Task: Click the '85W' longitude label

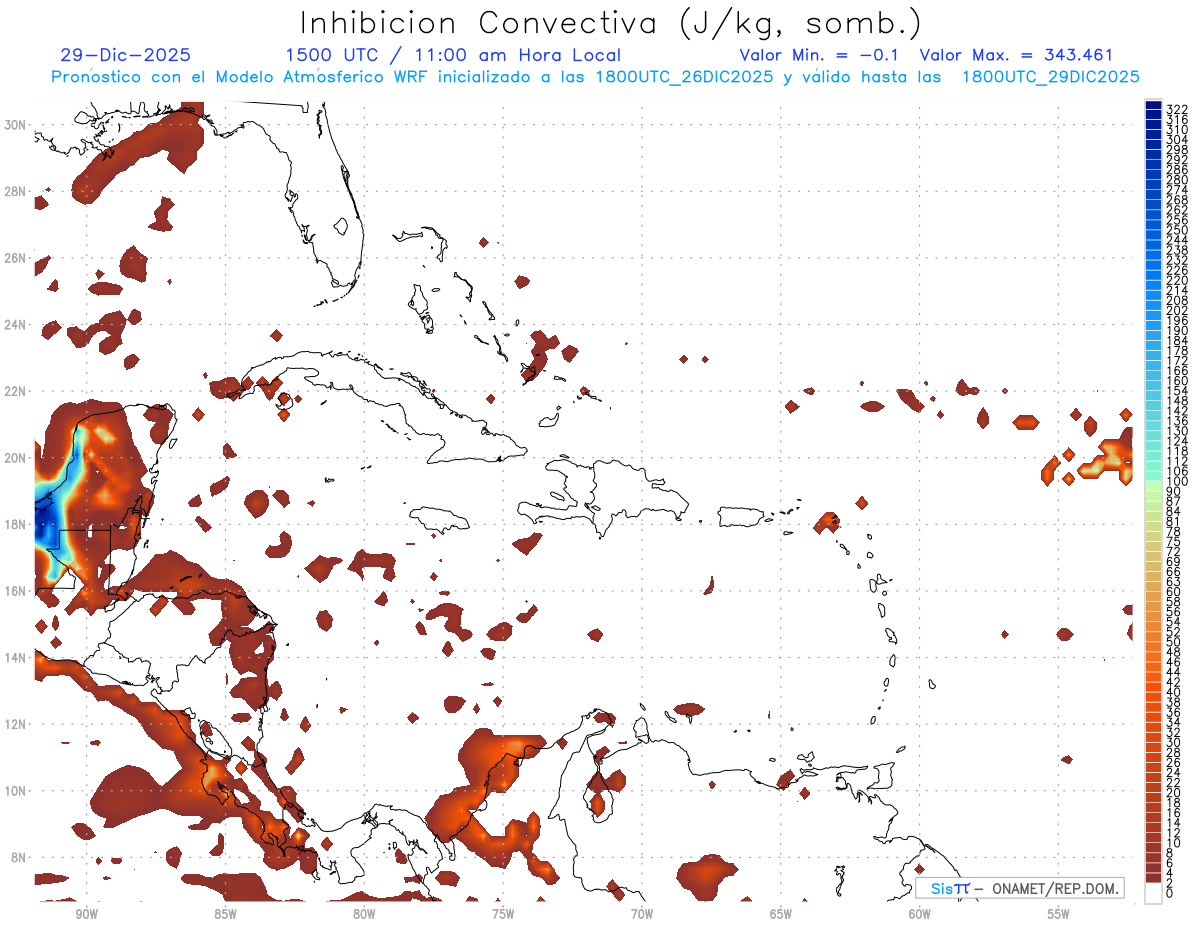Action: [225, 914]
